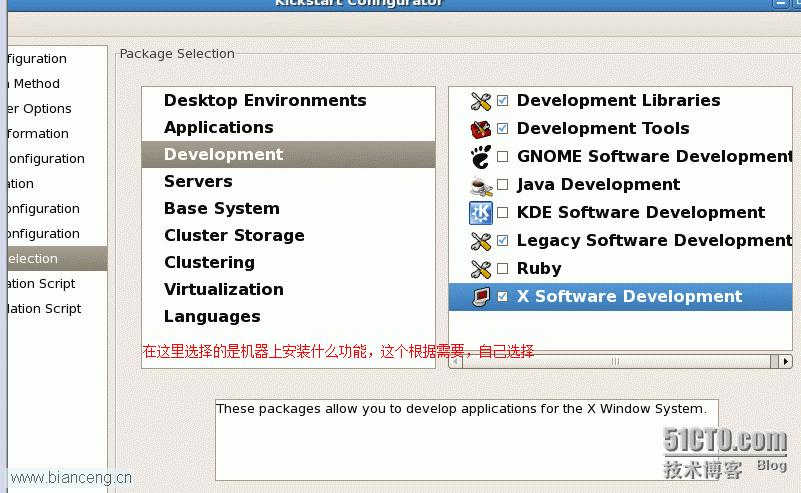This screenshot has height=493, width=801.
Task: Choose the Languages category
Action: tap(289, 317)
